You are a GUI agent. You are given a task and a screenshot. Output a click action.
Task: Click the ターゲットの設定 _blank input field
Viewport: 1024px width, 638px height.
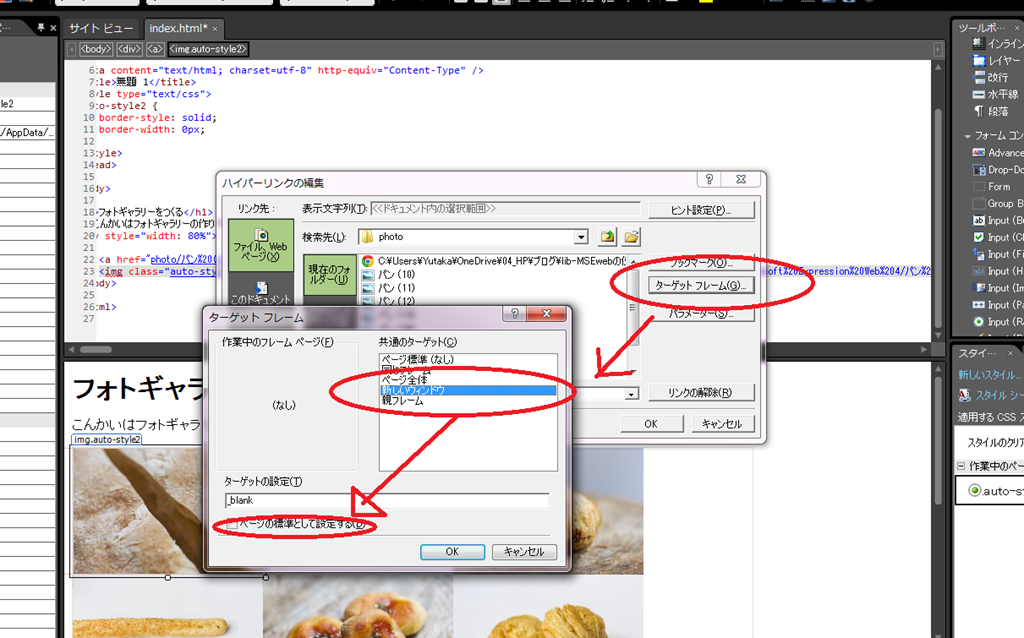tap(387, 500)
